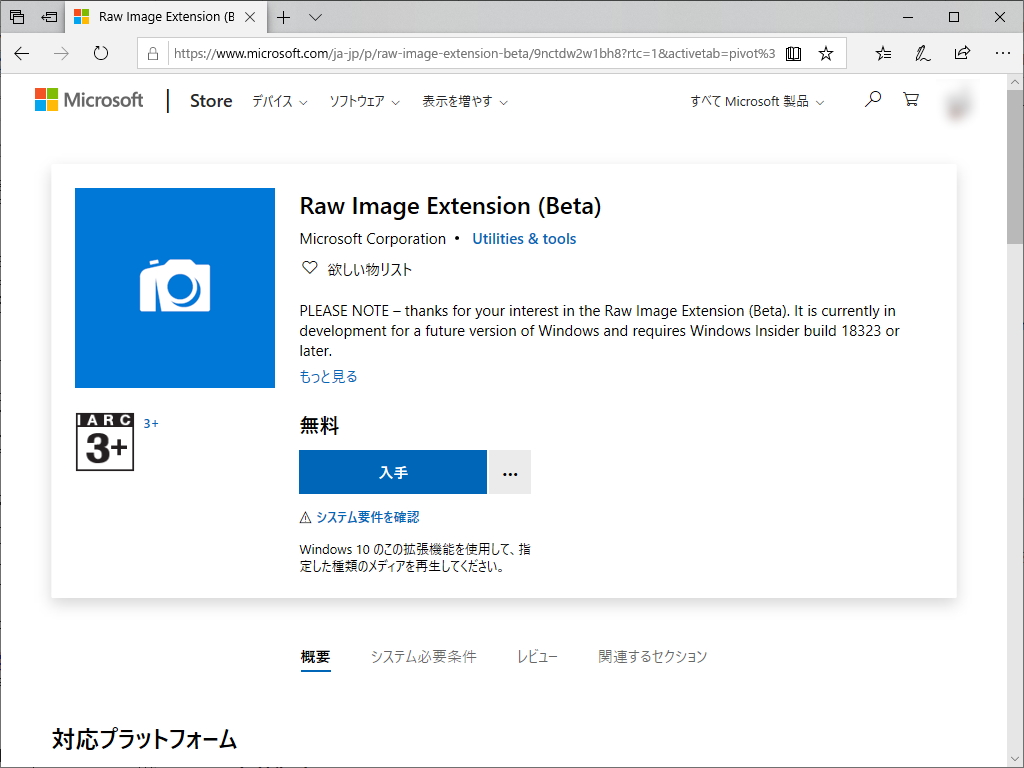Refresh the current page

point(100,53)
